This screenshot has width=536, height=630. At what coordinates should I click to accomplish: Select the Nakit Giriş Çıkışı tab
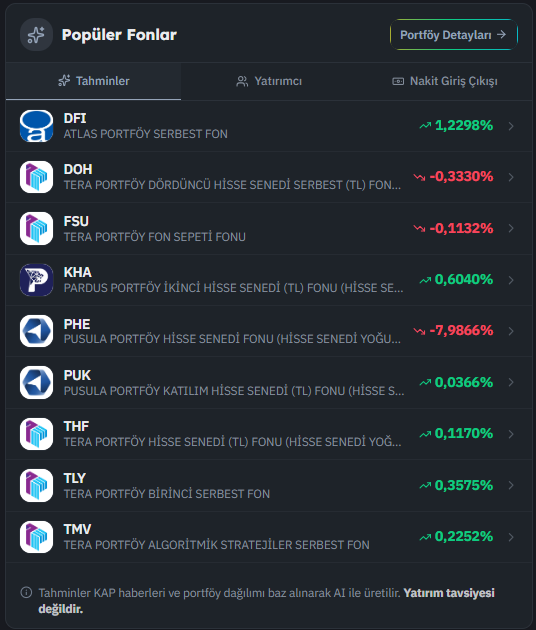[x=445, y=81]
